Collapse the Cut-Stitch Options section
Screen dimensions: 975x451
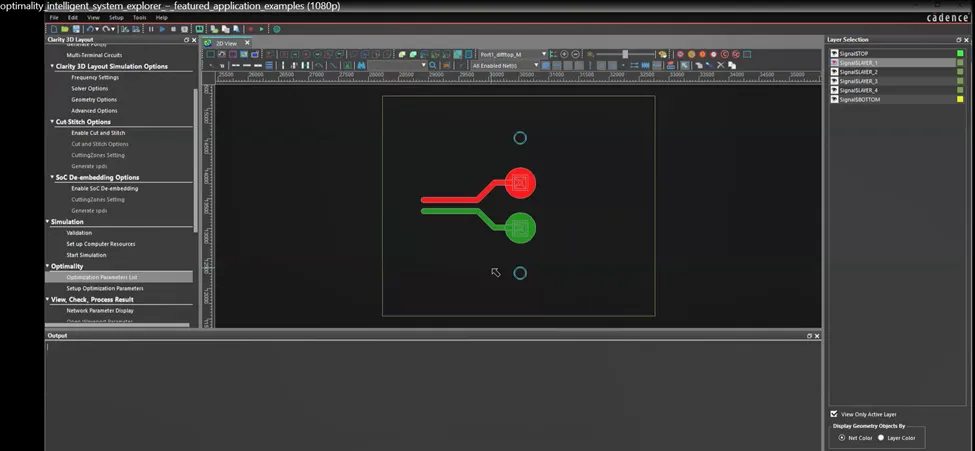[x=52, y=122]
